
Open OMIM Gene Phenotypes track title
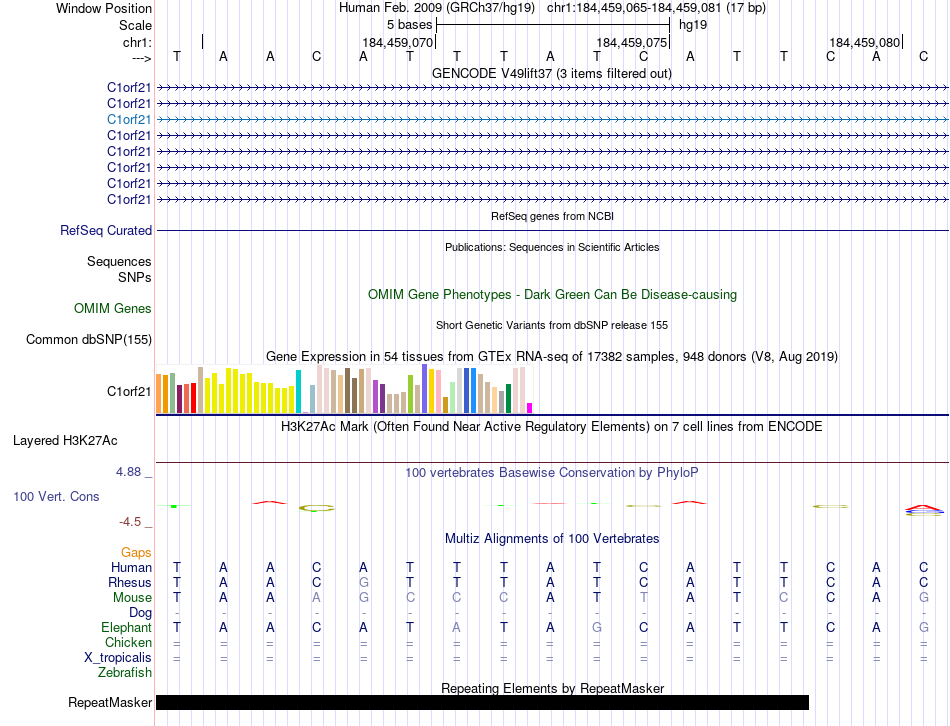click(552, 295)
